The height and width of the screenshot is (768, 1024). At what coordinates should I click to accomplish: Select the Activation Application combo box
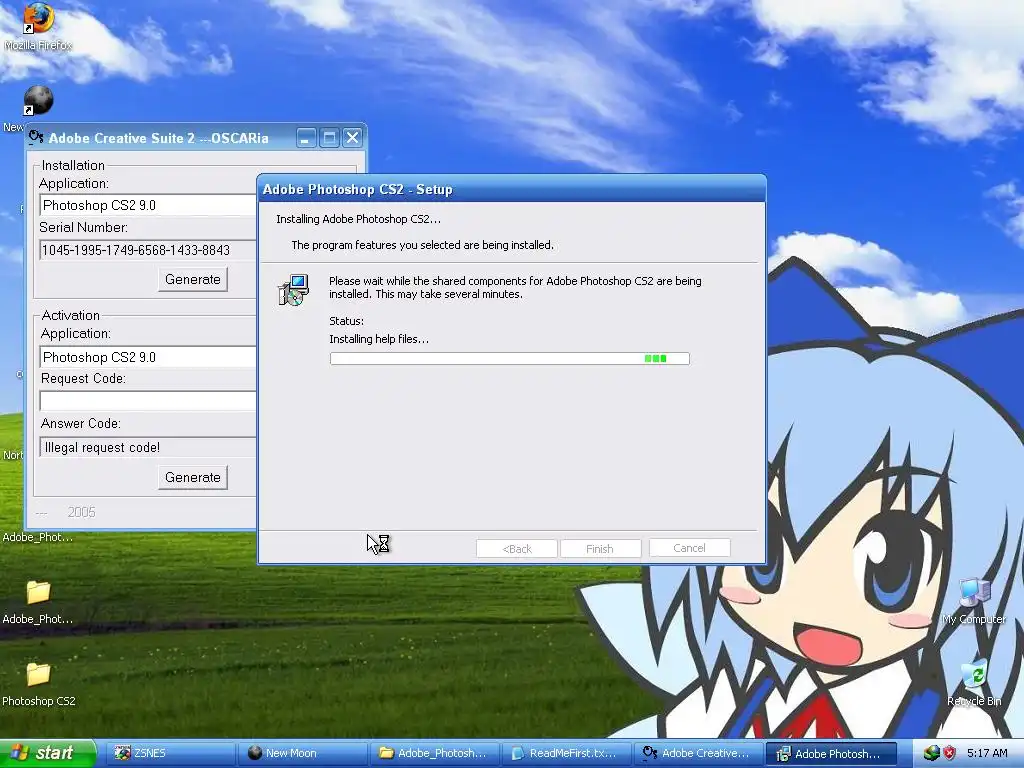click(148, 357)
